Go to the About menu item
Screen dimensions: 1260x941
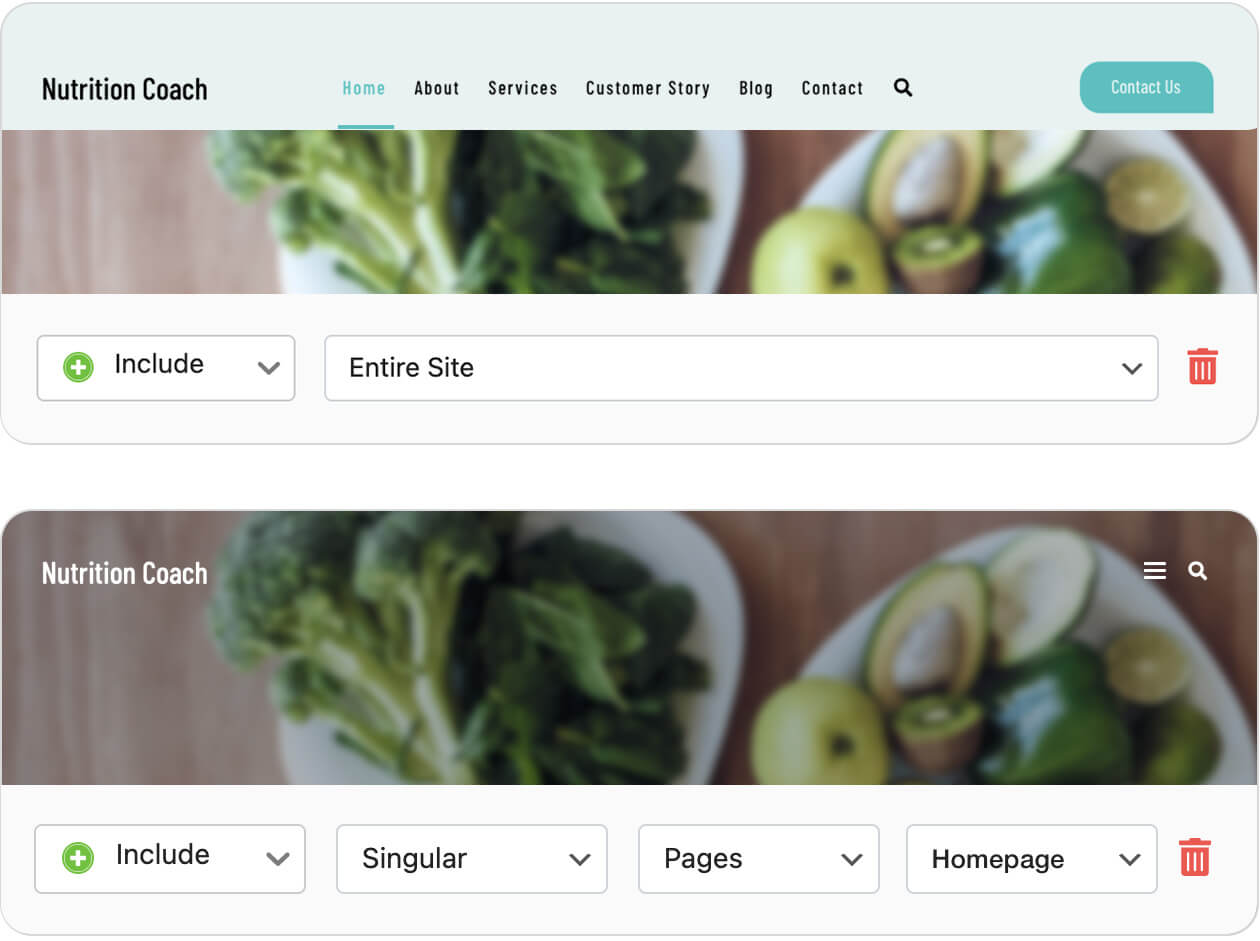click(437, 88)
